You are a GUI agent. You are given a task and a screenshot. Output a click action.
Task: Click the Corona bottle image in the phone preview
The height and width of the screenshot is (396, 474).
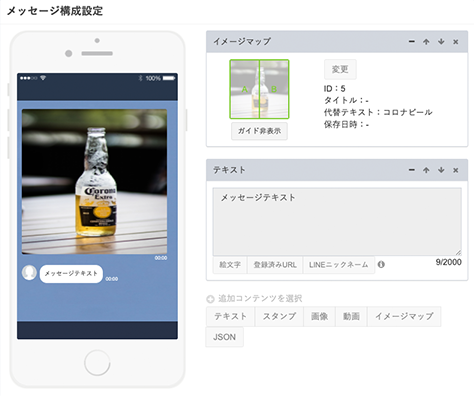(x=95, y=182)
